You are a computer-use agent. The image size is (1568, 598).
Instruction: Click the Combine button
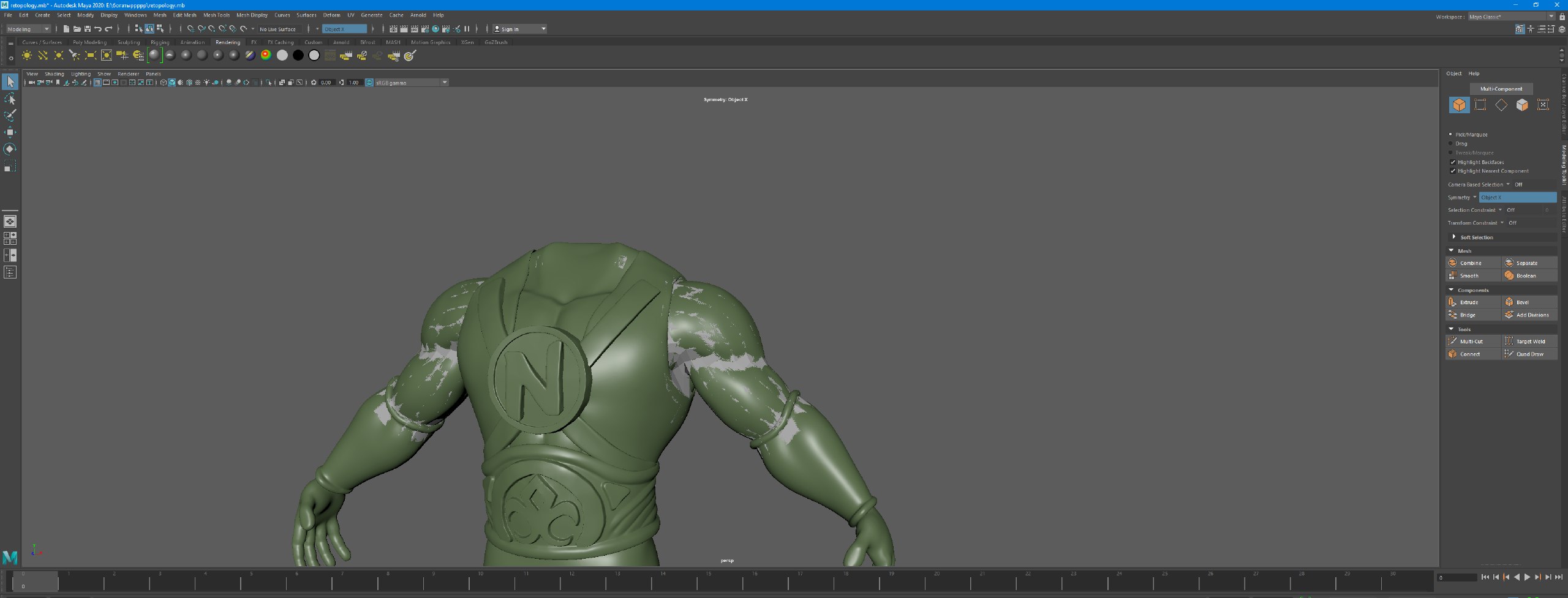[1473, 263]
